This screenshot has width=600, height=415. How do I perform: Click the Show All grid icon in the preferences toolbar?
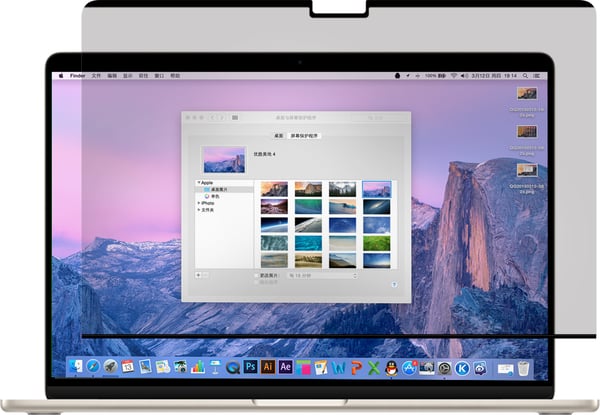click(x=235, y=117)
